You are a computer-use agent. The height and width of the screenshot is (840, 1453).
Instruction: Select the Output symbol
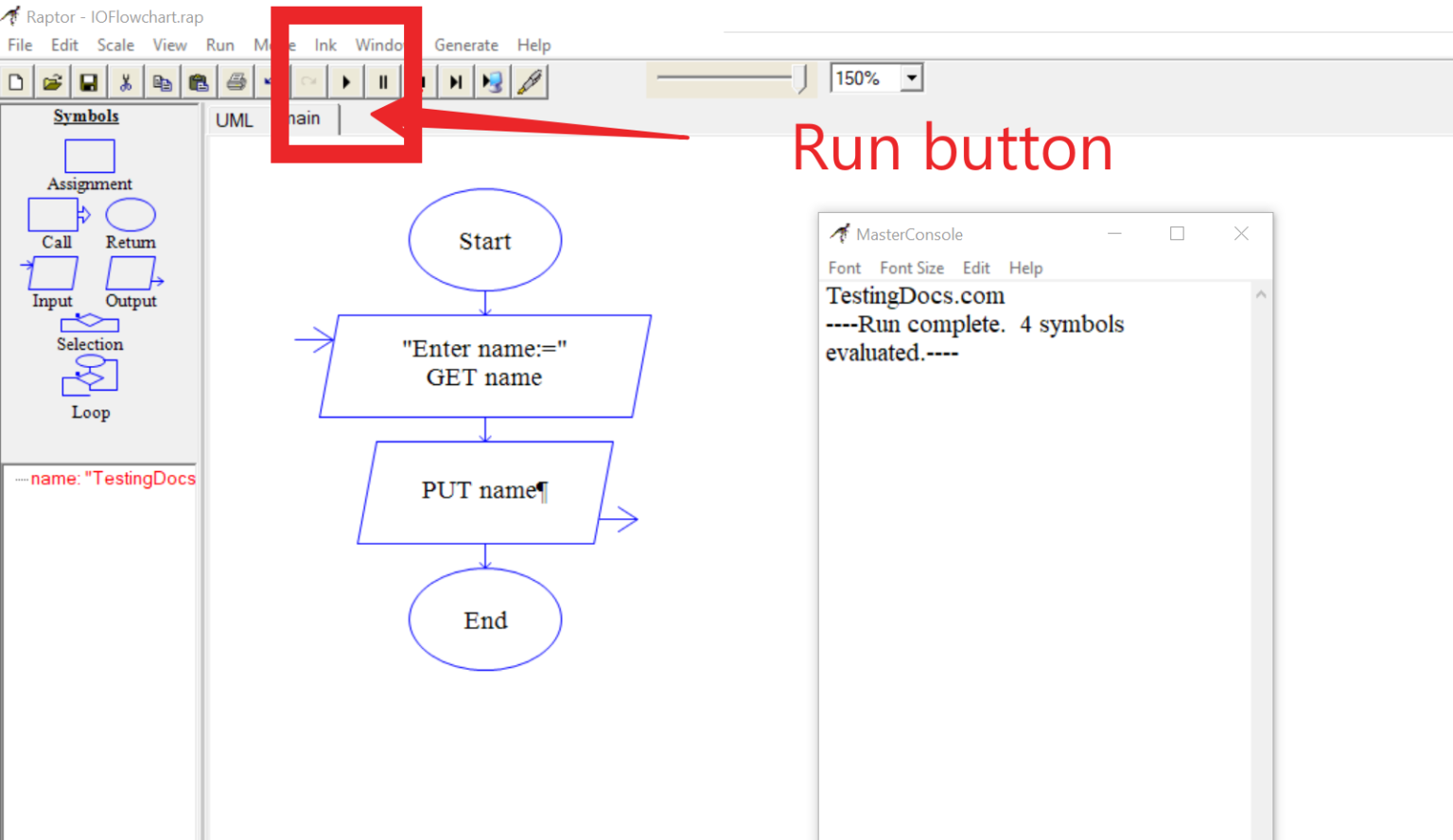tap(131, 274)
